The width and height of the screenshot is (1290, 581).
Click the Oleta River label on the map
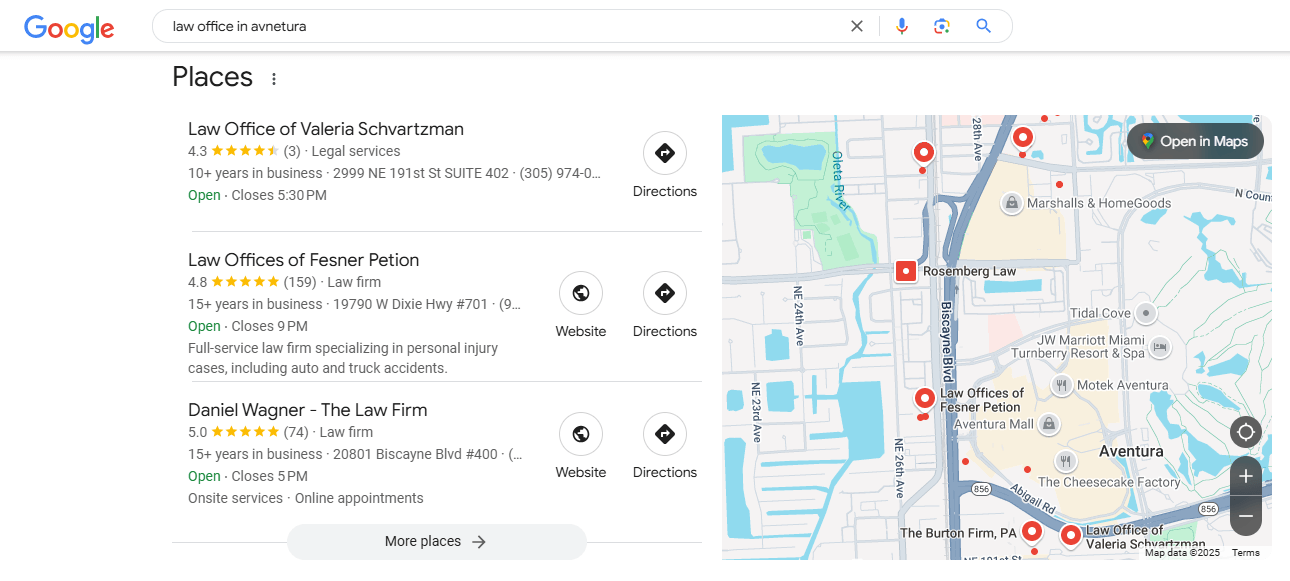tap(841, 180)
